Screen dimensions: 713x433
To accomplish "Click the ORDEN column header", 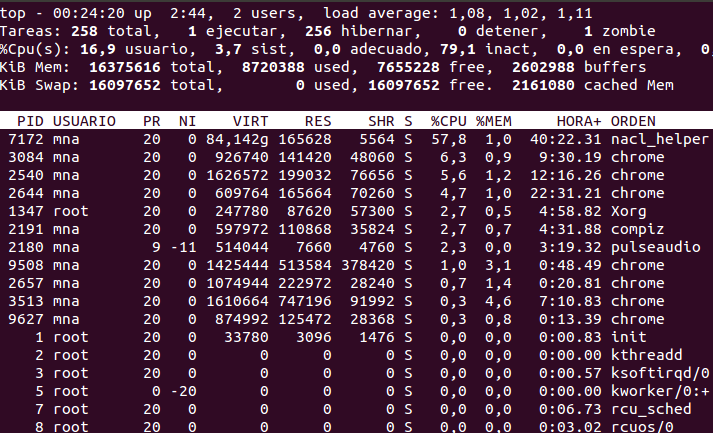I will 633,121.
